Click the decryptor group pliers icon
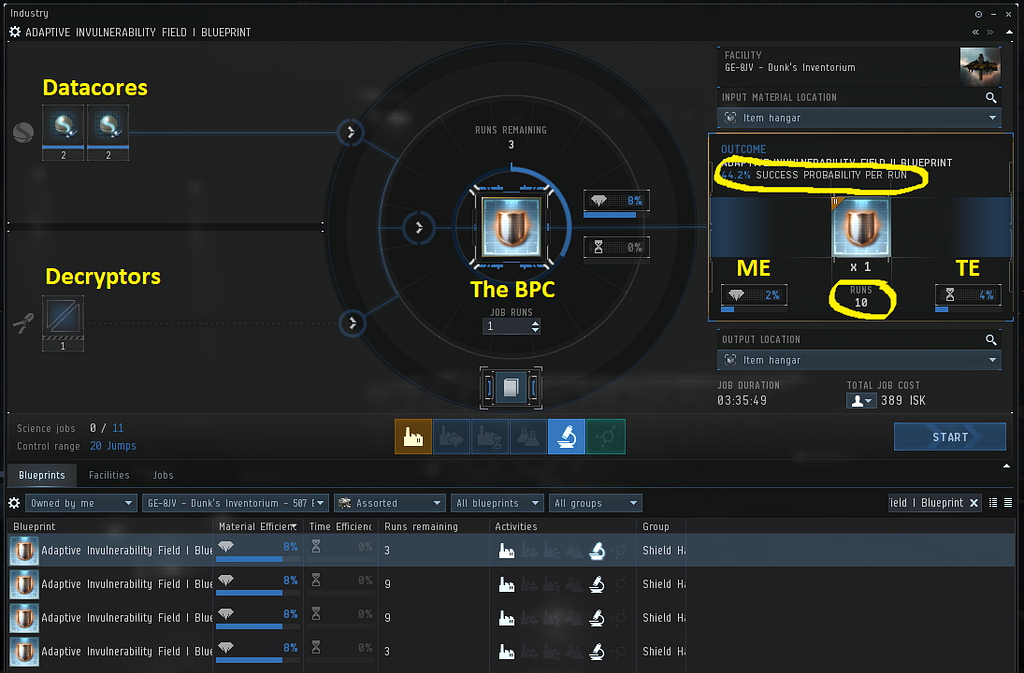 24,323
